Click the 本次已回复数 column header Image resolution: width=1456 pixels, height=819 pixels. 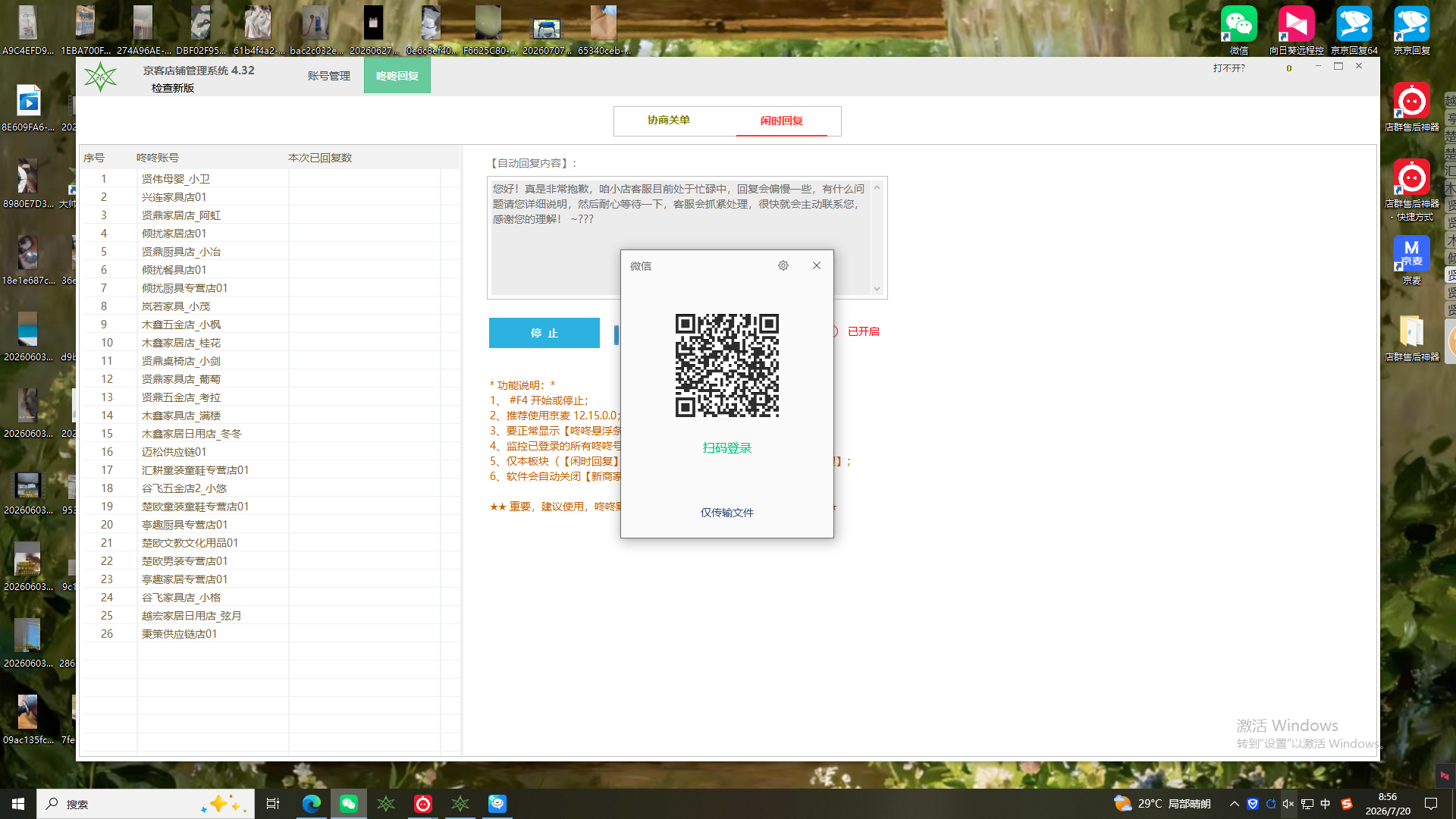click(320, 158)
